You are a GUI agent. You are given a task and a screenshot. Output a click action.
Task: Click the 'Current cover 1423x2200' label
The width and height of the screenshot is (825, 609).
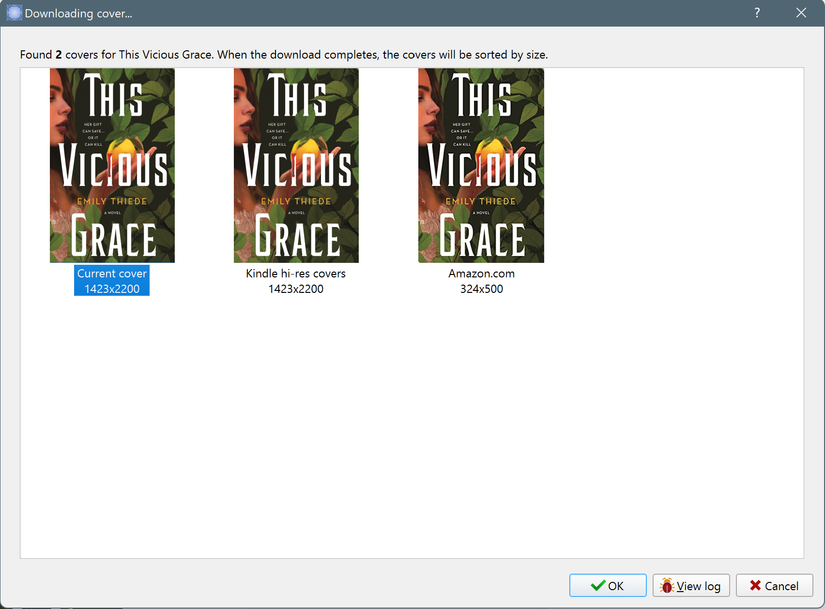[112, 281]
